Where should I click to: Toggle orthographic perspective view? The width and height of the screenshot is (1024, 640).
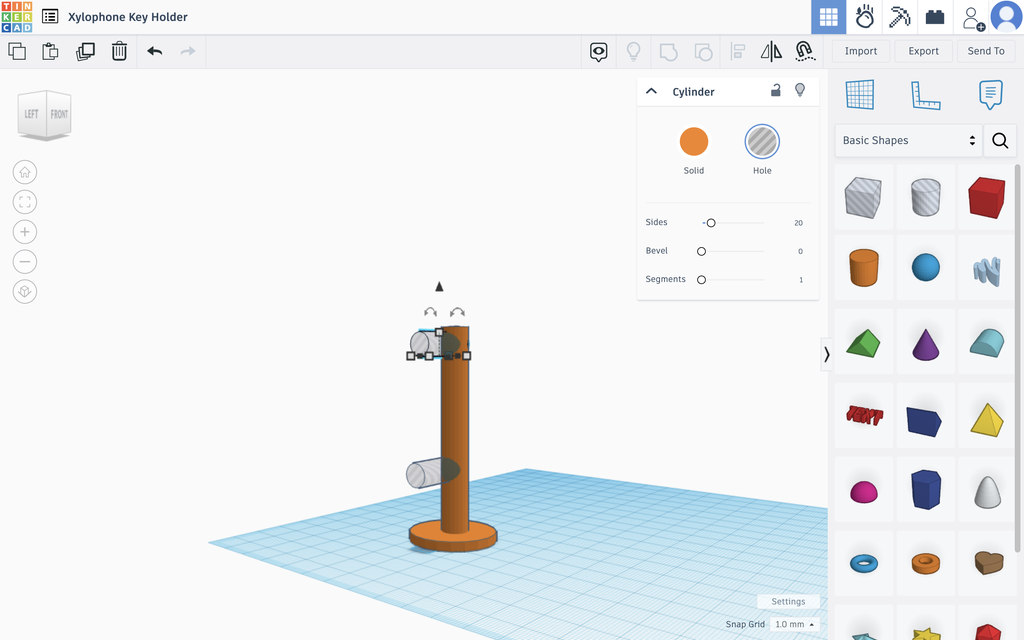point(25,291)
